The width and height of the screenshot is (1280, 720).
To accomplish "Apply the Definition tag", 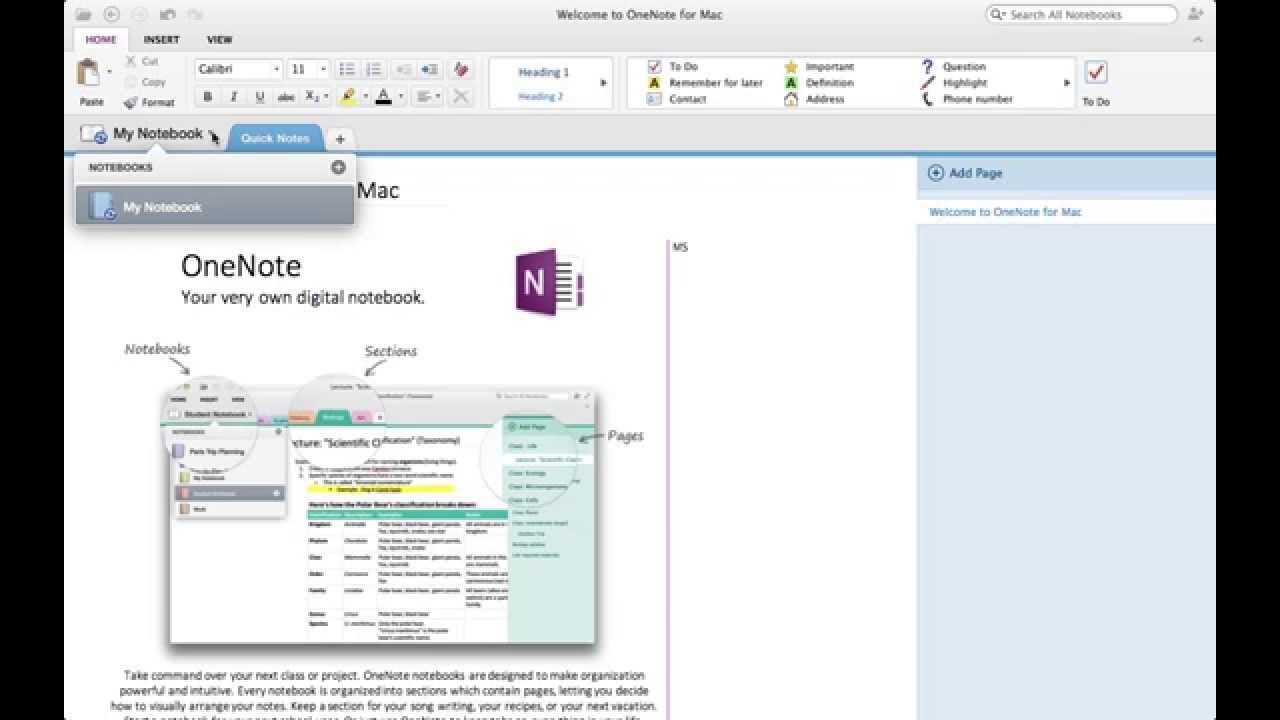I will tap(818, 83).
